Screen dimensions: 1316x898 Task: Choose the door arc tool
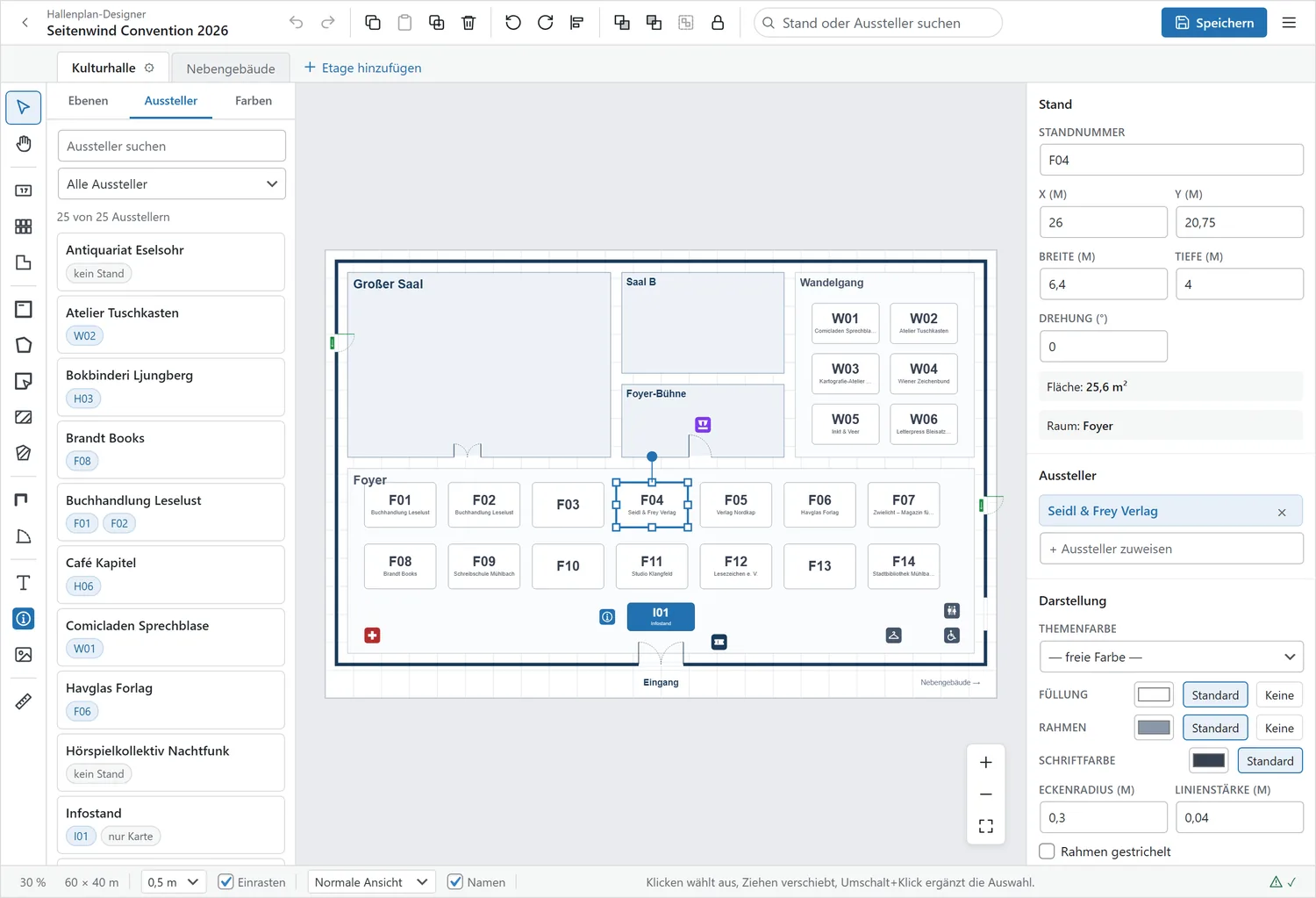24,536
